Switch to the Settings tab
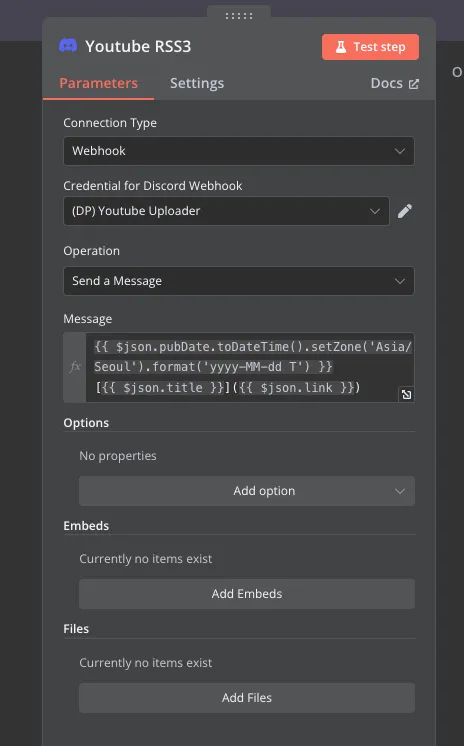 tap(197, 83)
